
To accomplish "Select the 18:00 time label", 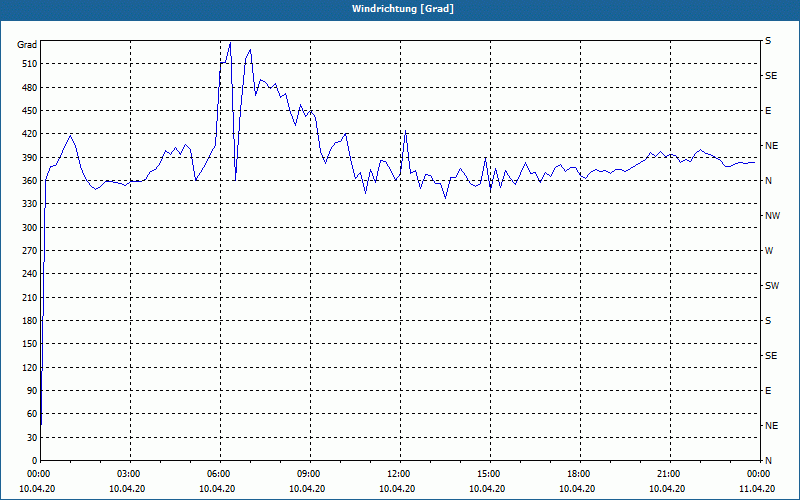I will tap(578, 474).
